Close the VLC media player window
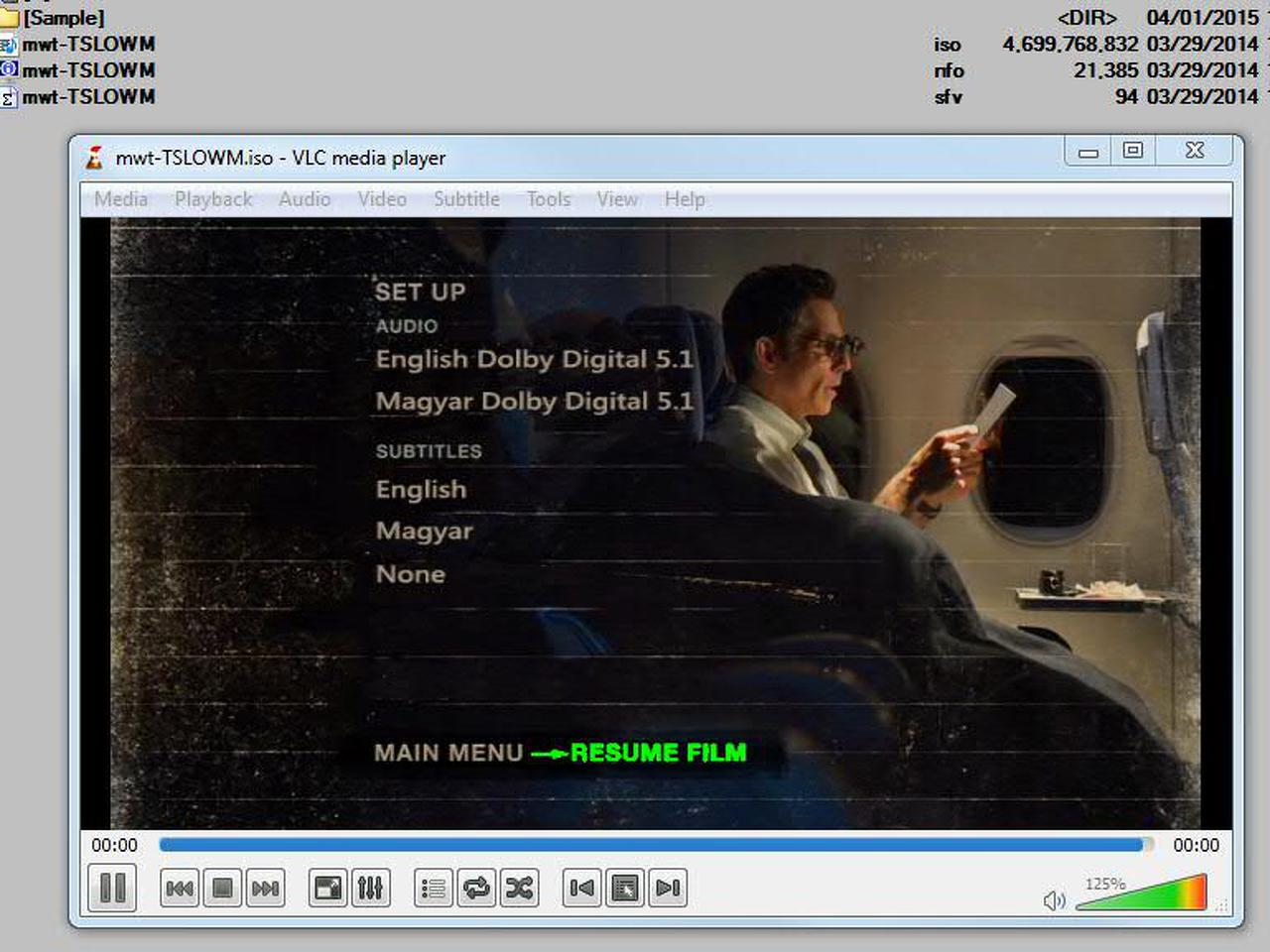 [1196, 151]
